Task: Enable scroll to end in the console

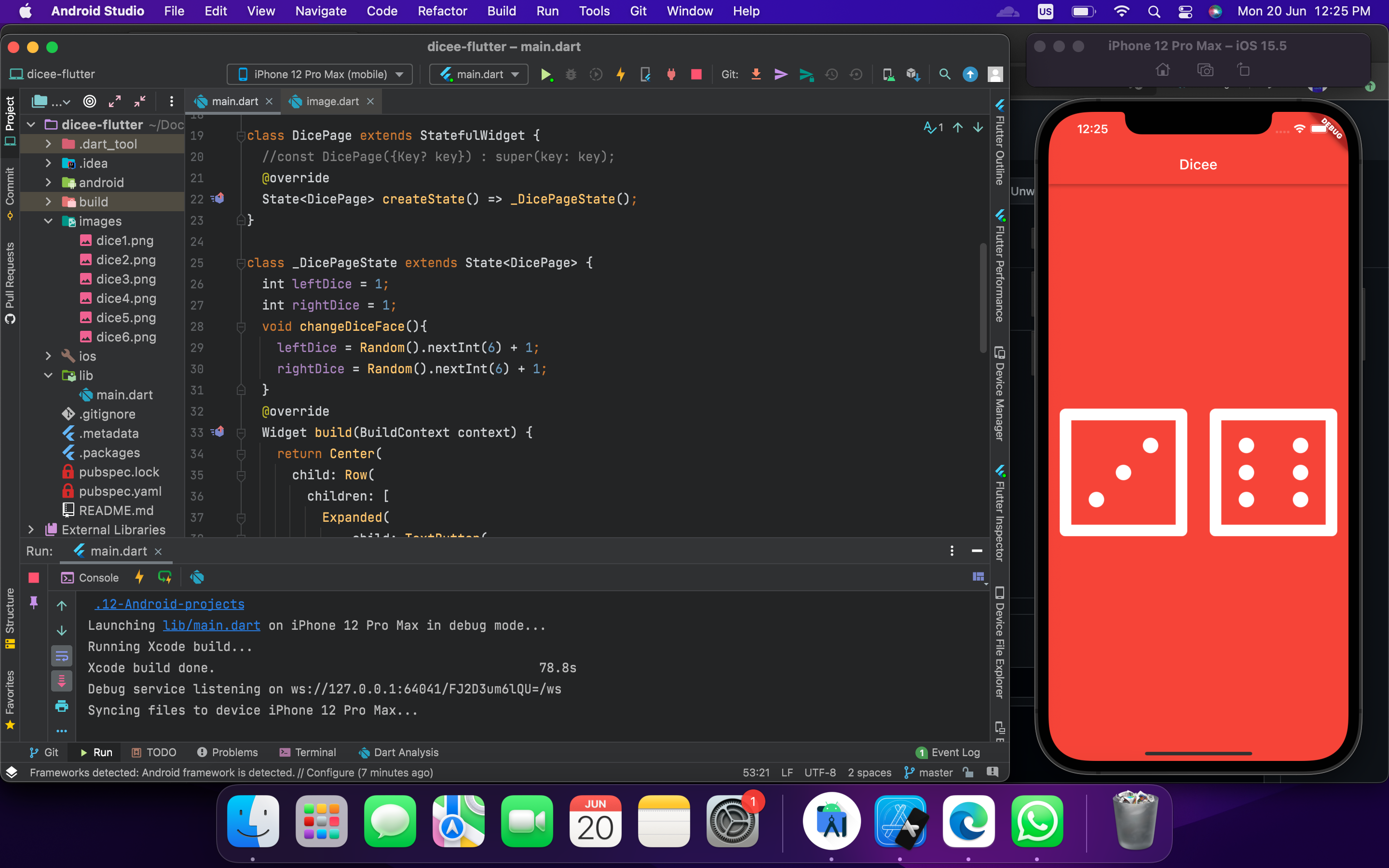Action: [x=62, y=681]
